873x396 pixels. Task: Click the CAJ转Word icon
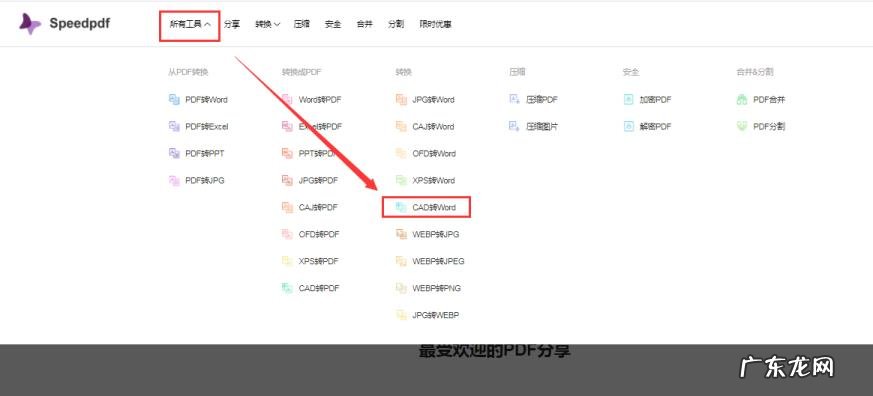(401, 126)
